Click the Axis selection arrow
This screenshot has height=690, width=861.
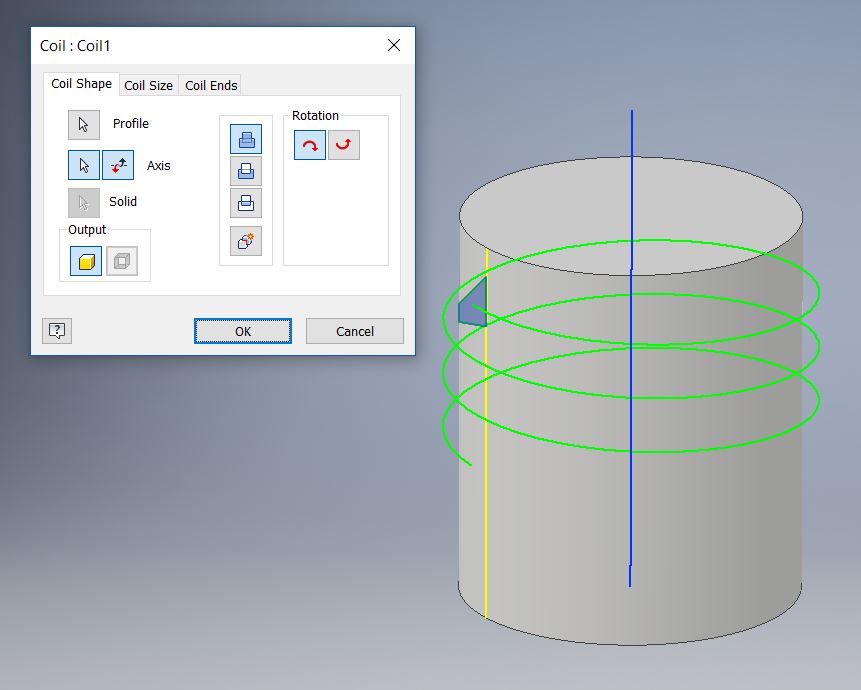(x=84, y=164)
